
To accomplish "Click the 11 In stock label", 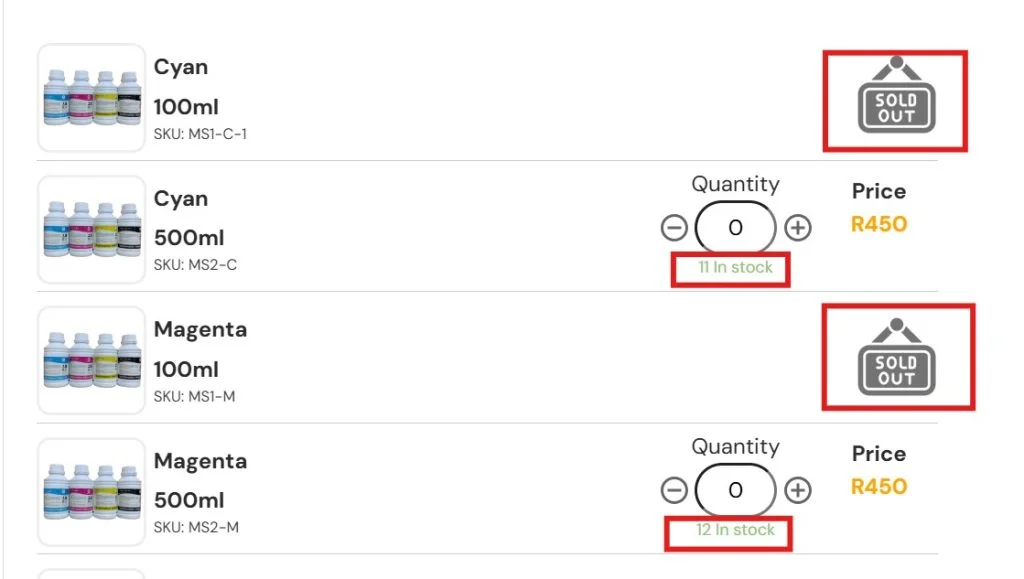I will 735,267.
